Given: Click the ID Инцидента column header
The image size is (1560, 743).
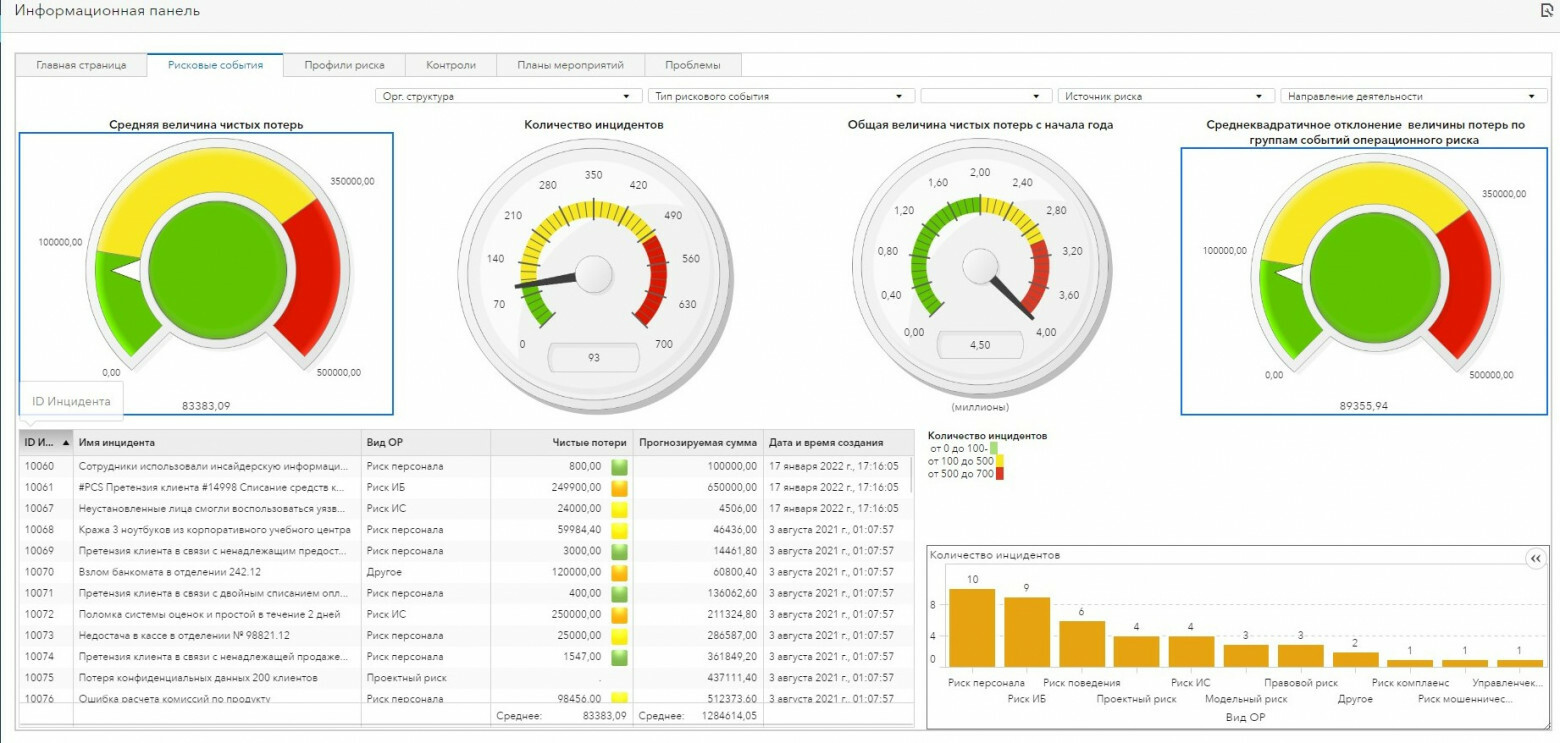Looking at the screenshot, I should pos(46,442).
